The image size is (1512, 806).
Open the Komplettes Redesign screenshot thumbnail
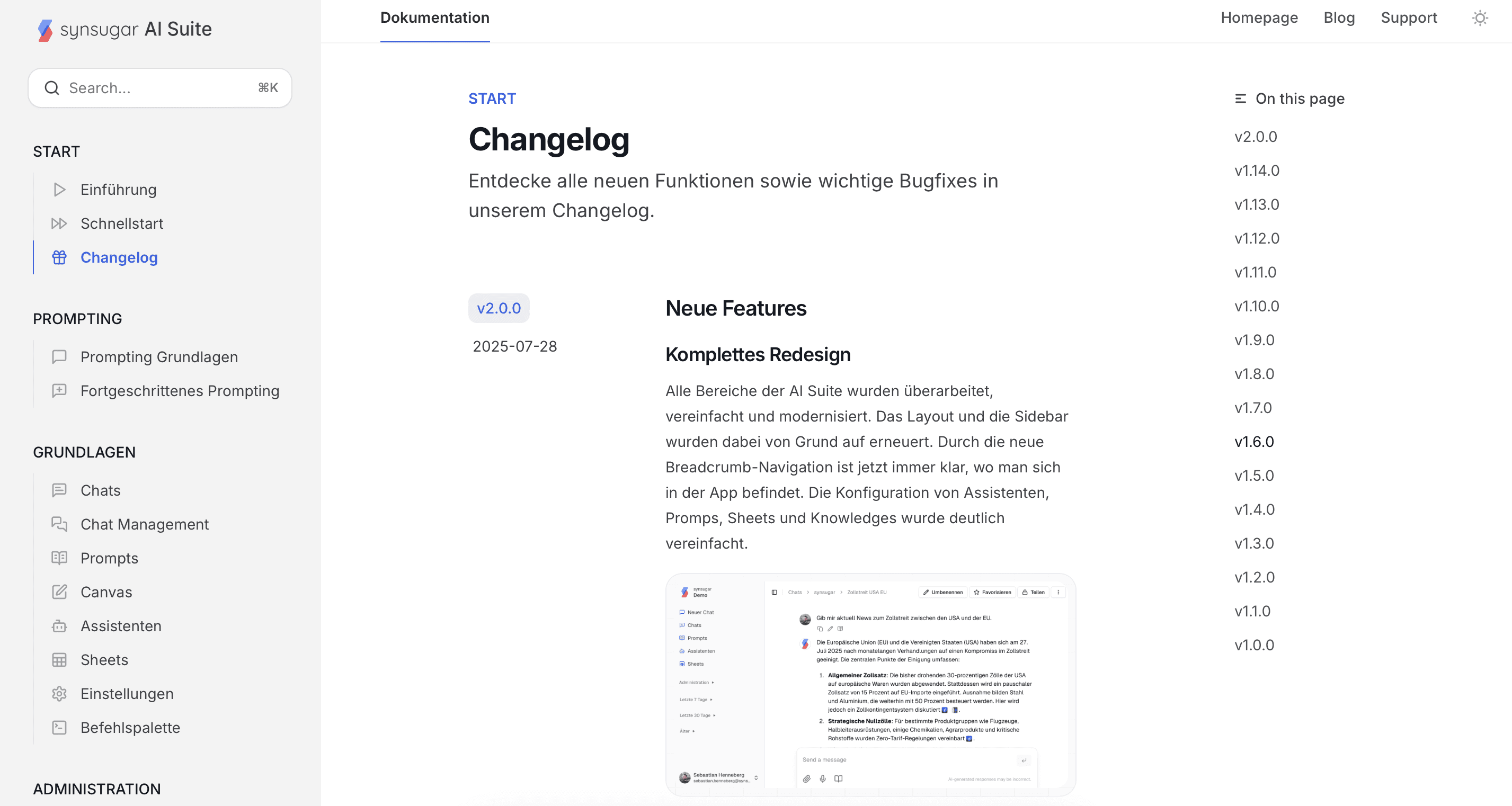(x=870, y=684)
